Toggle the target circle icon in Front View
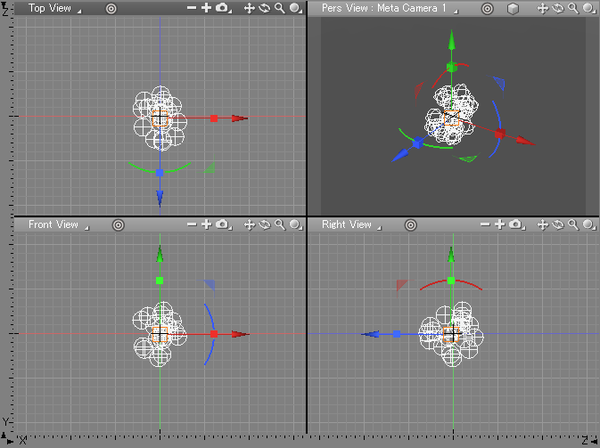 click(118, 225)
